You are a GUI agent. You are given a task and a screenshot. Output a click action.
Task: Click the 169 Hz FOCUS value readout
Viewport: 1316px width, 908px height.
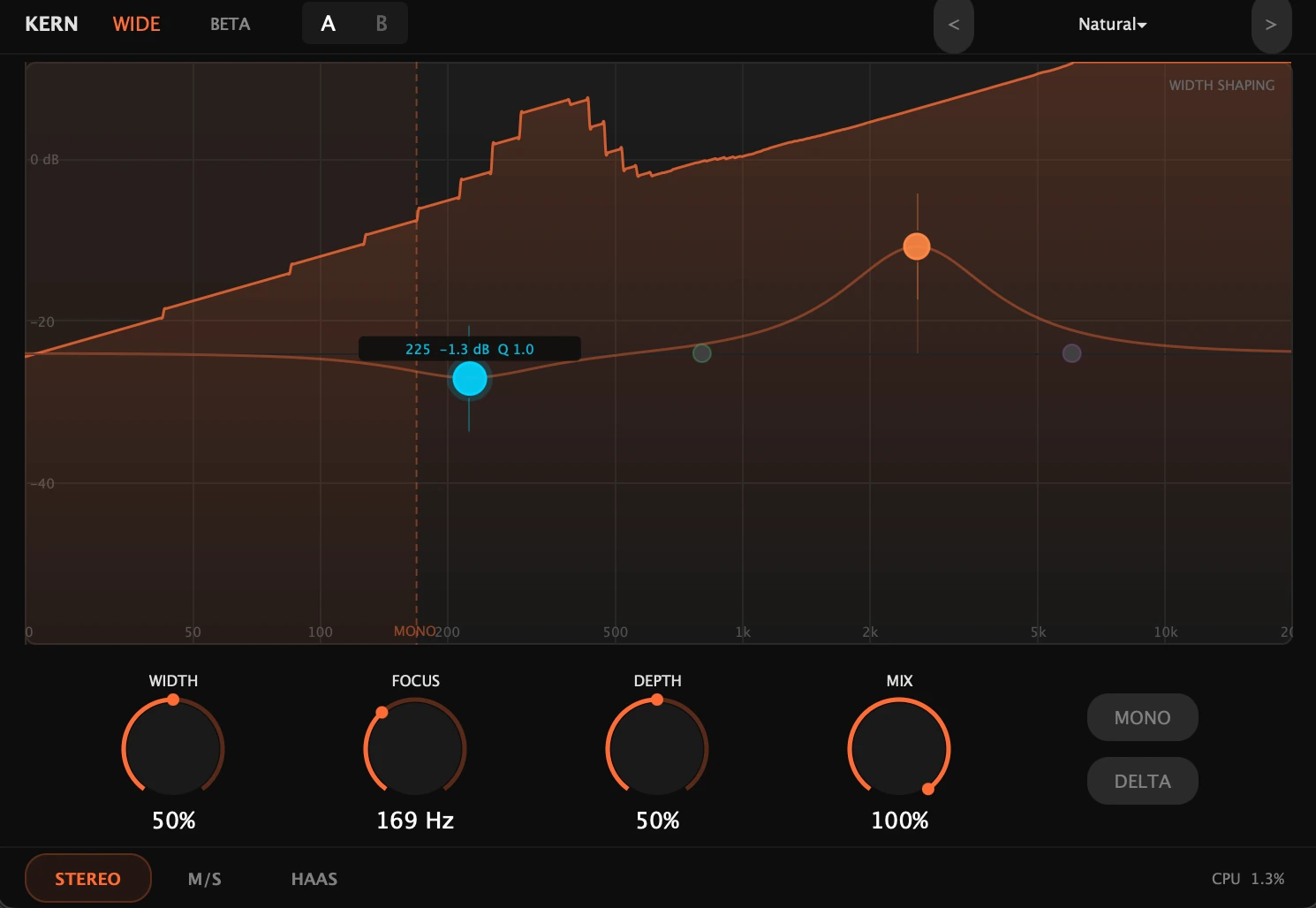pyautogui.click(x=415, y=820)
